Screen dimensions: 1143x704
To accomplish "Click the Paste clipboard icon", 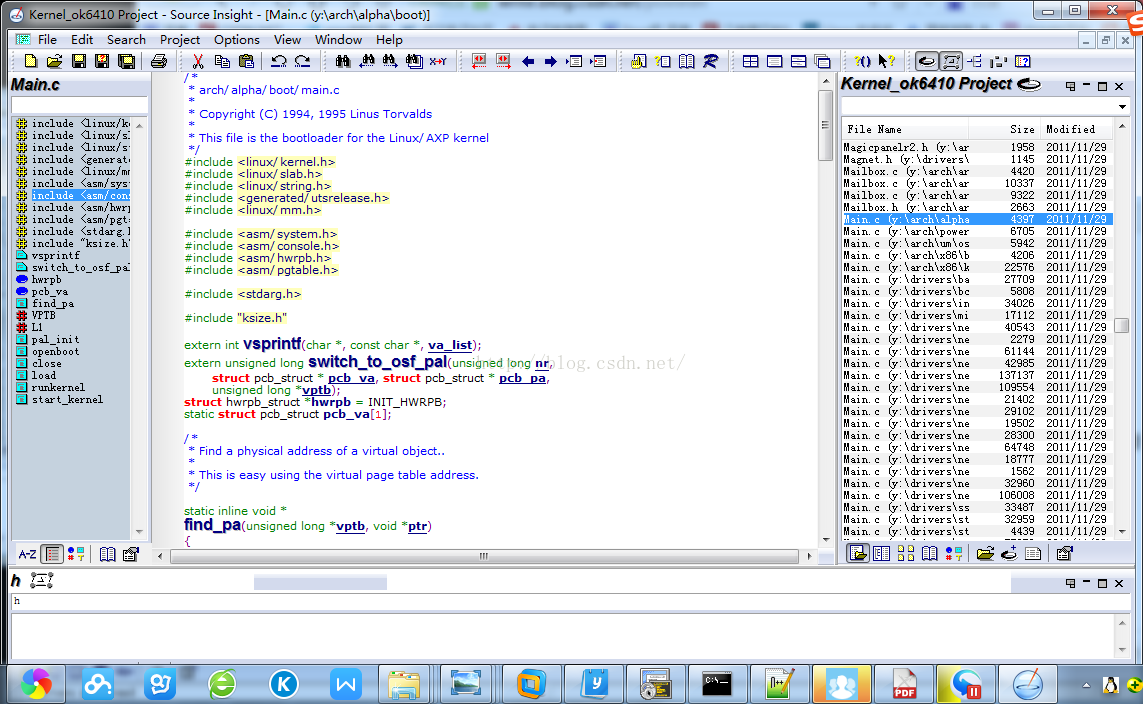I will (x=246, y=61).
